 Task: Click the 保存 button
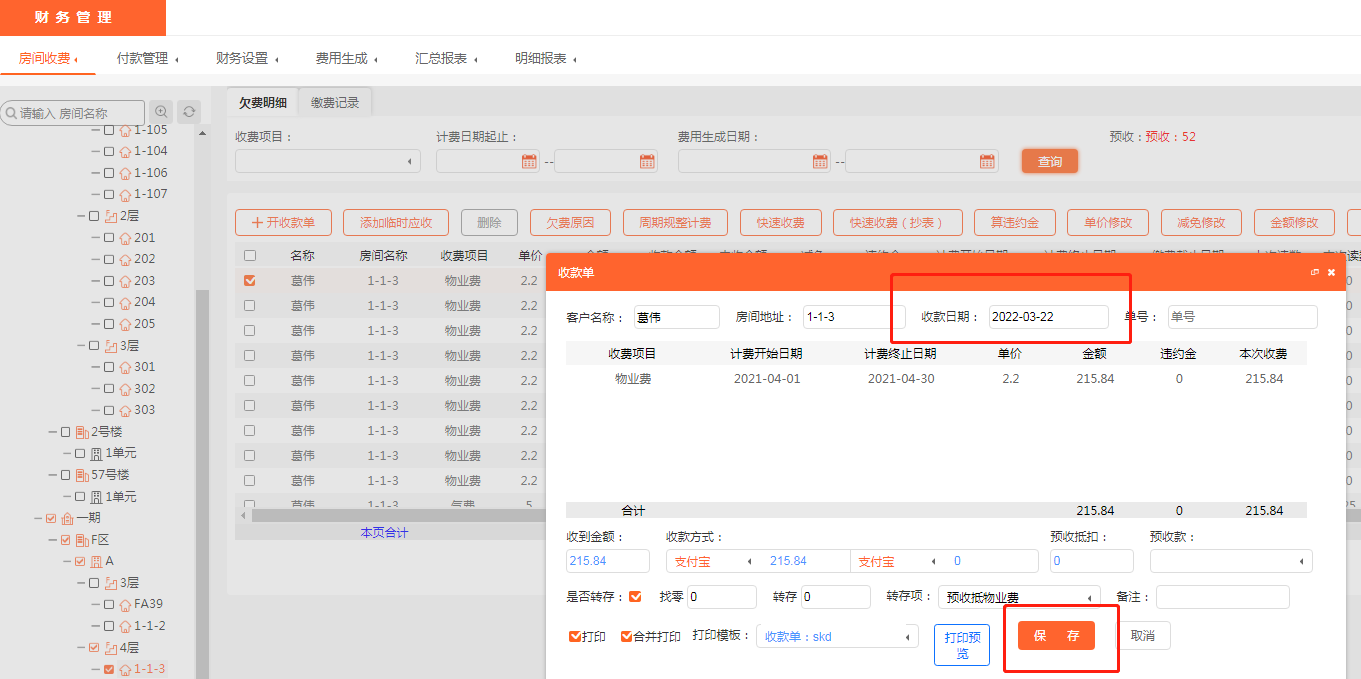tap(1056, 636)
